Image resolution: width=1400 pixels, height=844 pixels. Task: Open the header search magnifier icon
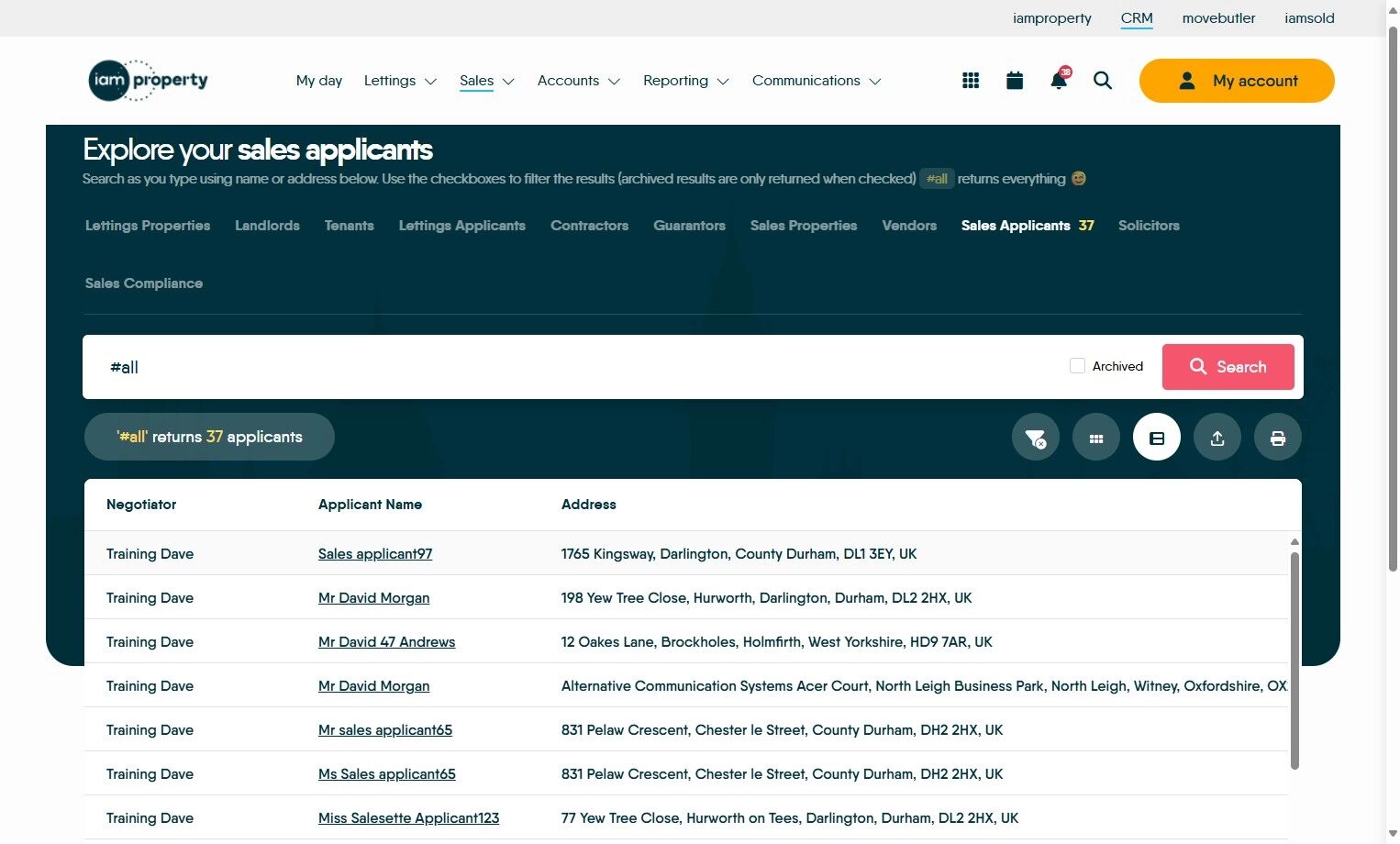(1103, 81)
